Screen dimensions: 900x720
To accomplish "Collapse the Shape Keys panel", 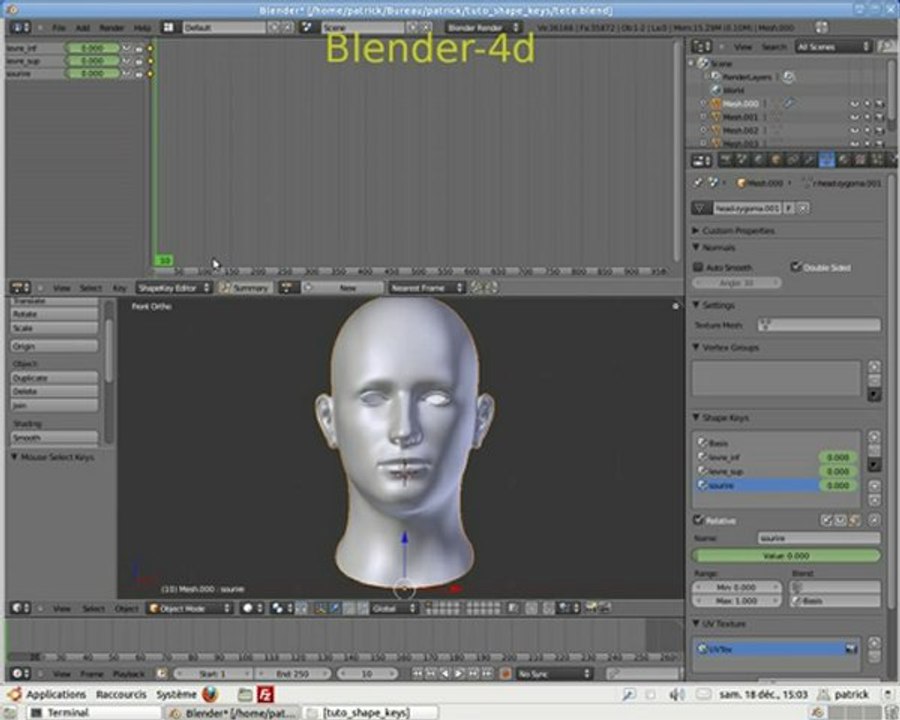I will (x=696, y=417).
